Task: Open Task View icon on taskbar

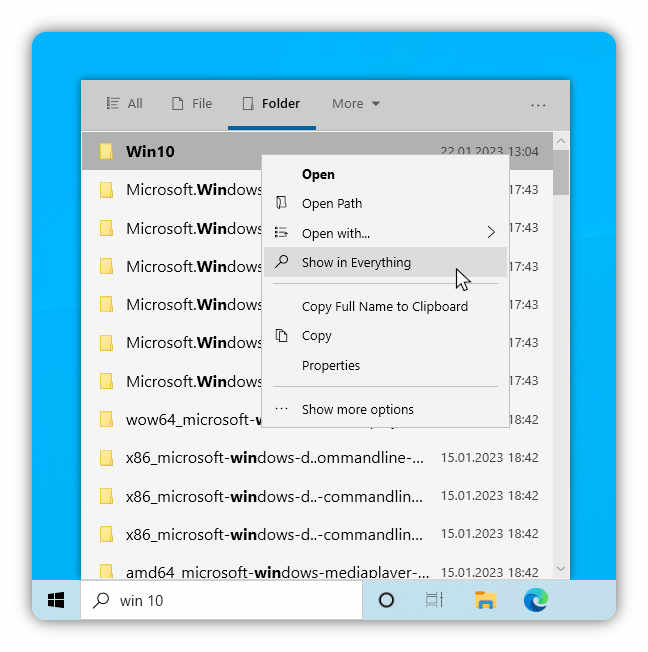Action: point(434,600)
